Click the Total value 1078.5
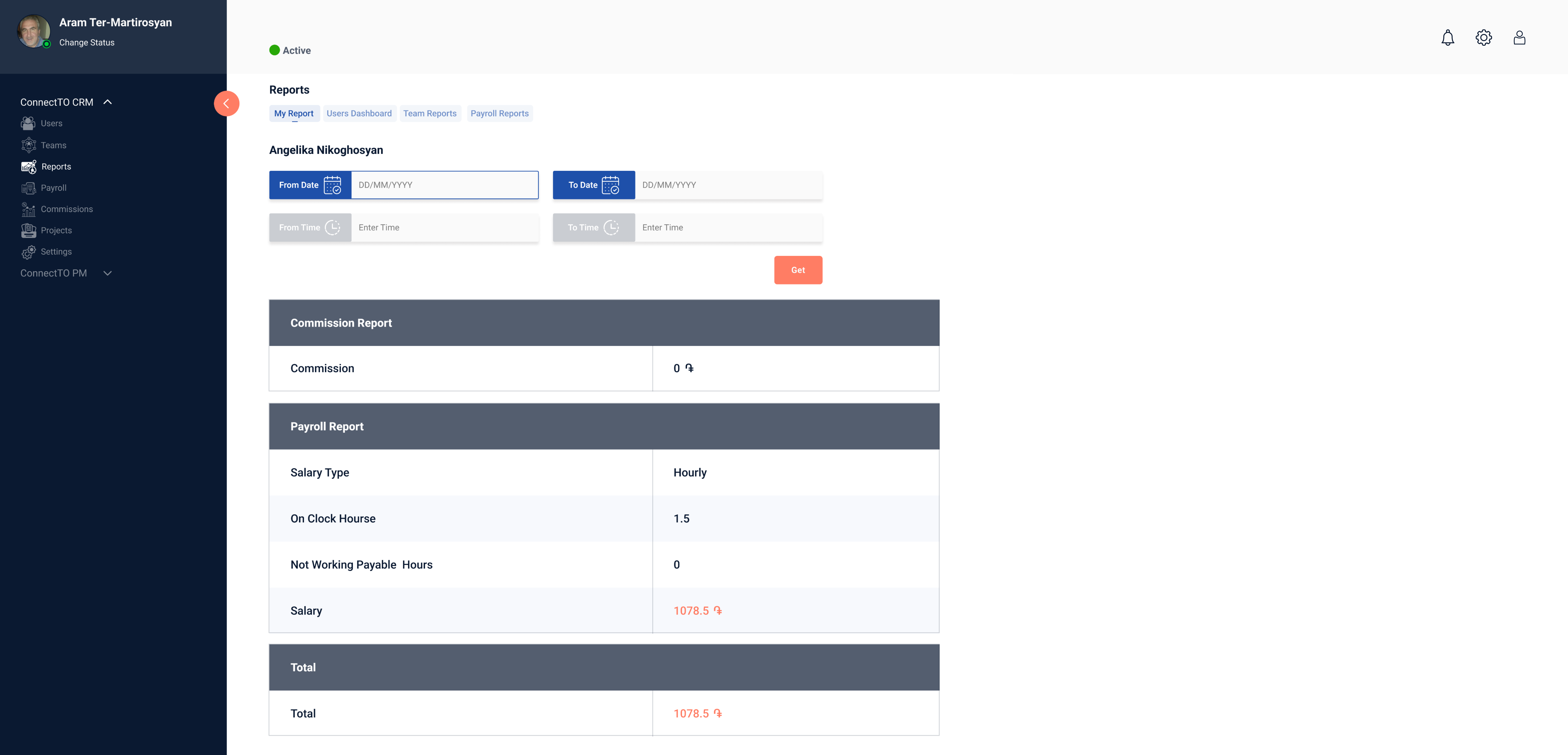This screenshot has width=1568, height=755. (698, 714)
